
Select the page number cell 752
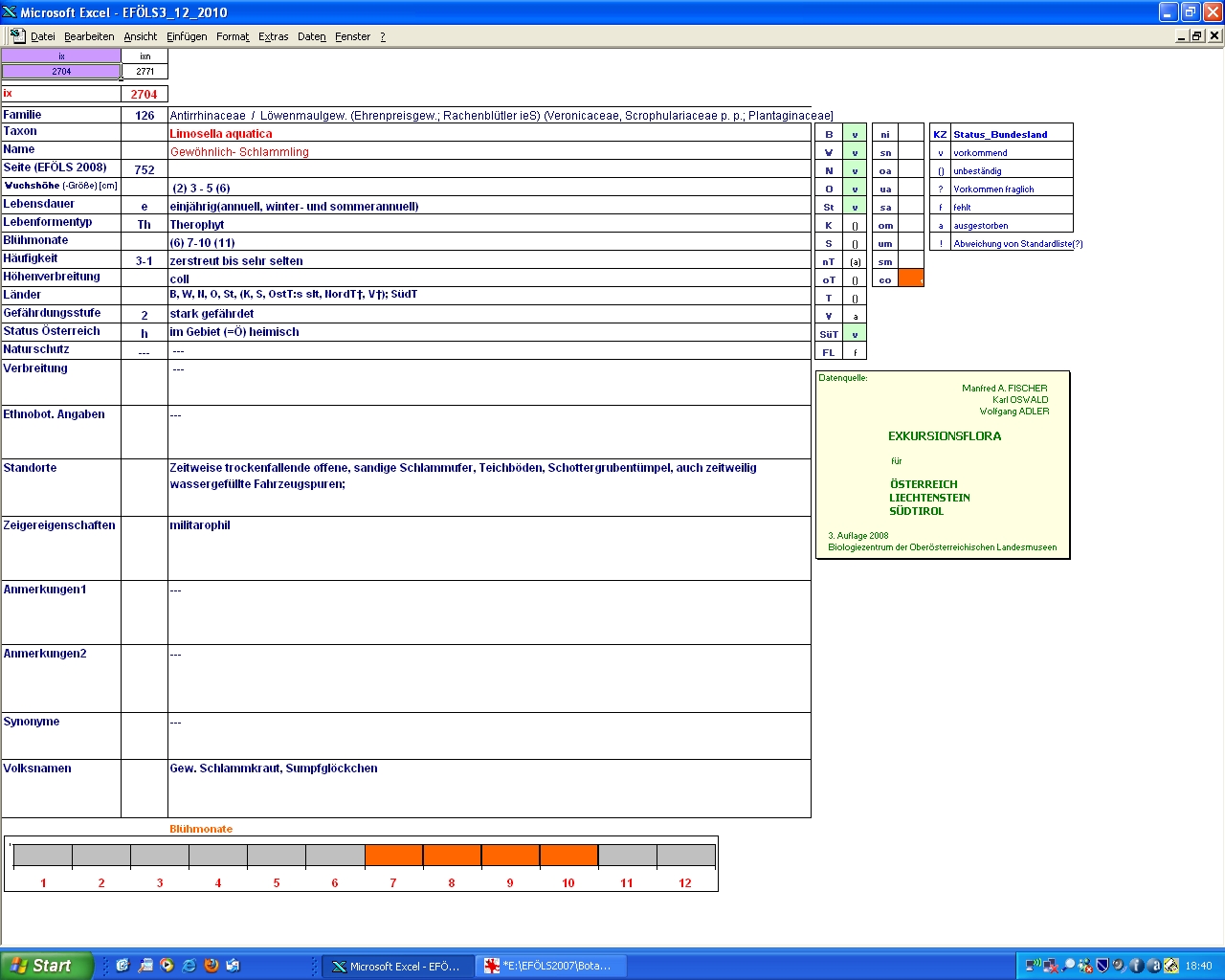click(x=145, y=169)
